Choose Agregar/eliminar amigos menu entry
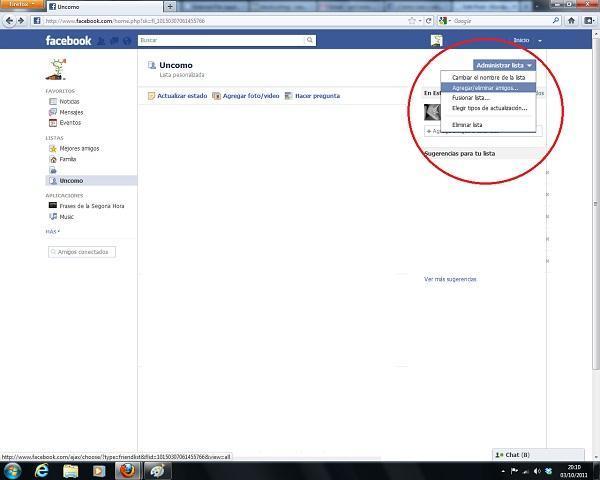 coord(488,88)
